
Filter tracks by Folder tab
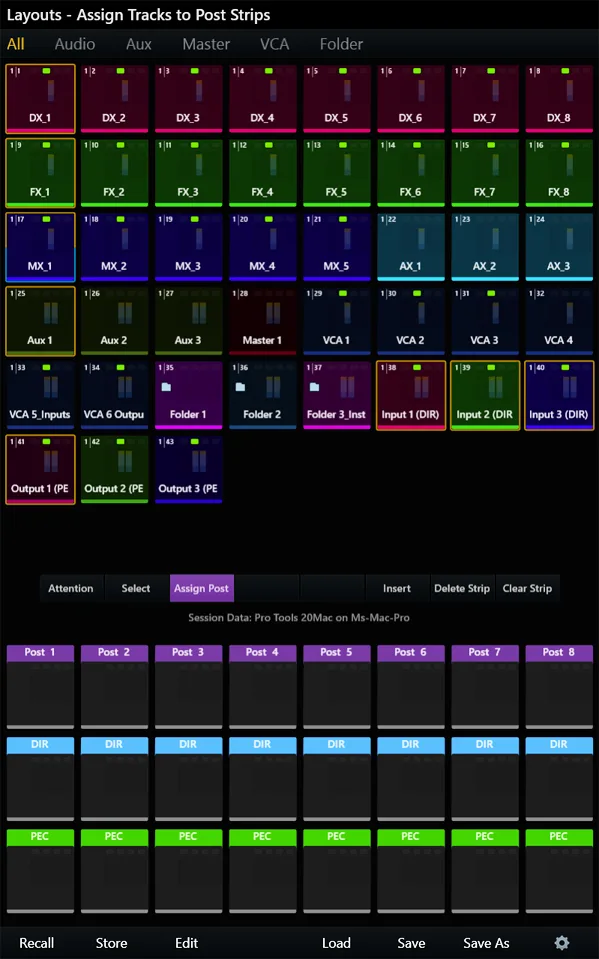pos(341,44)
